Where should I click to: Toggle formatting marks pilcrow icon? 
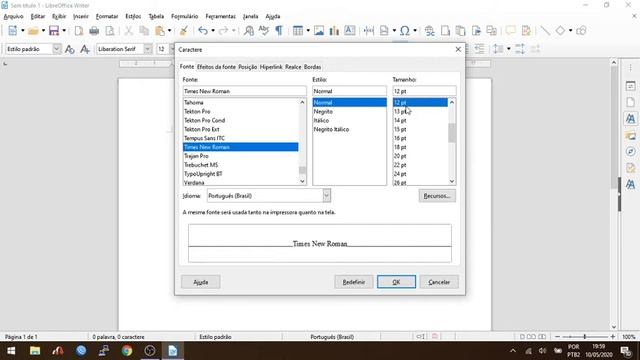(x=279, y=31)
